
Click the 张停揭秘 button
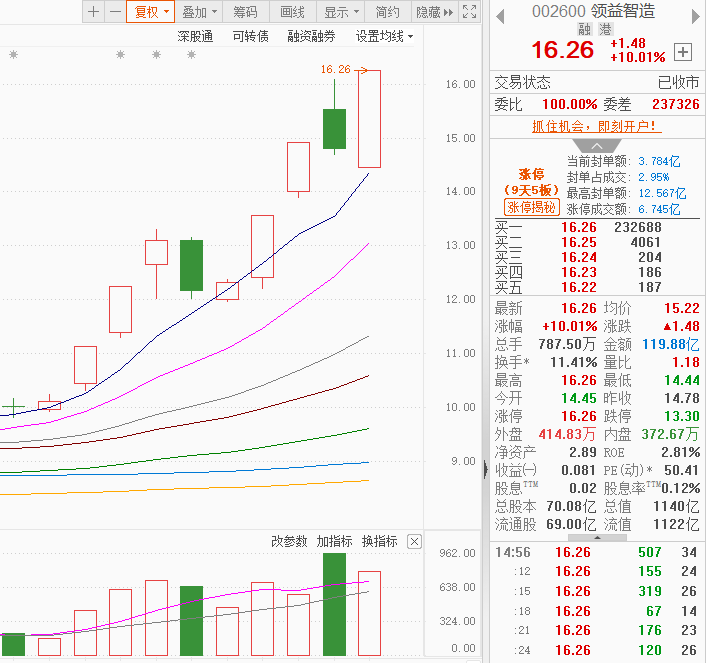tap(531, 207)
